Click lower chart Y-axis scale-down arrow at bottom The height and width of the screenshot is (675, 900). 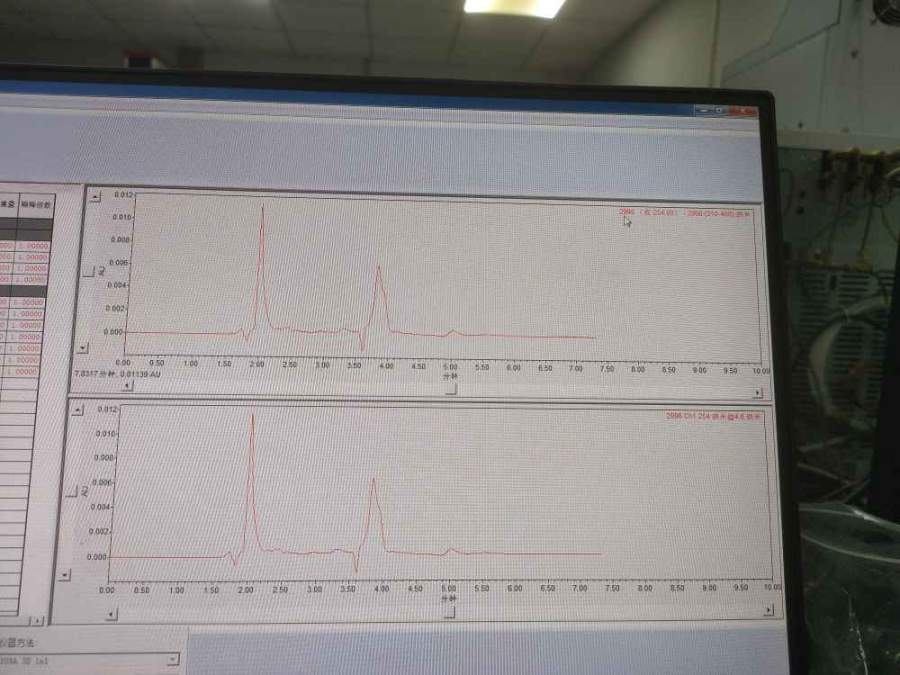coord(64,575)
